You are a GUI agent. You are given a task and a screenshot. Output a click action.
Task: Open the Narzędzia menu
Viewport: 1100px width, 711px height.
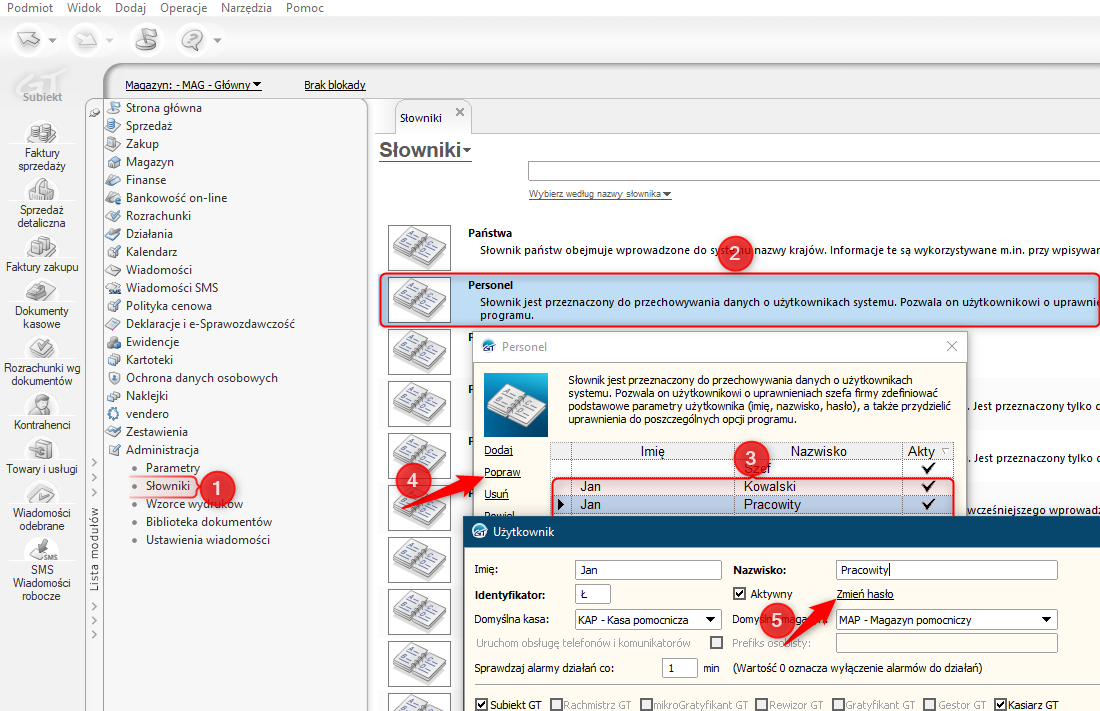click(x=246, y=8)
